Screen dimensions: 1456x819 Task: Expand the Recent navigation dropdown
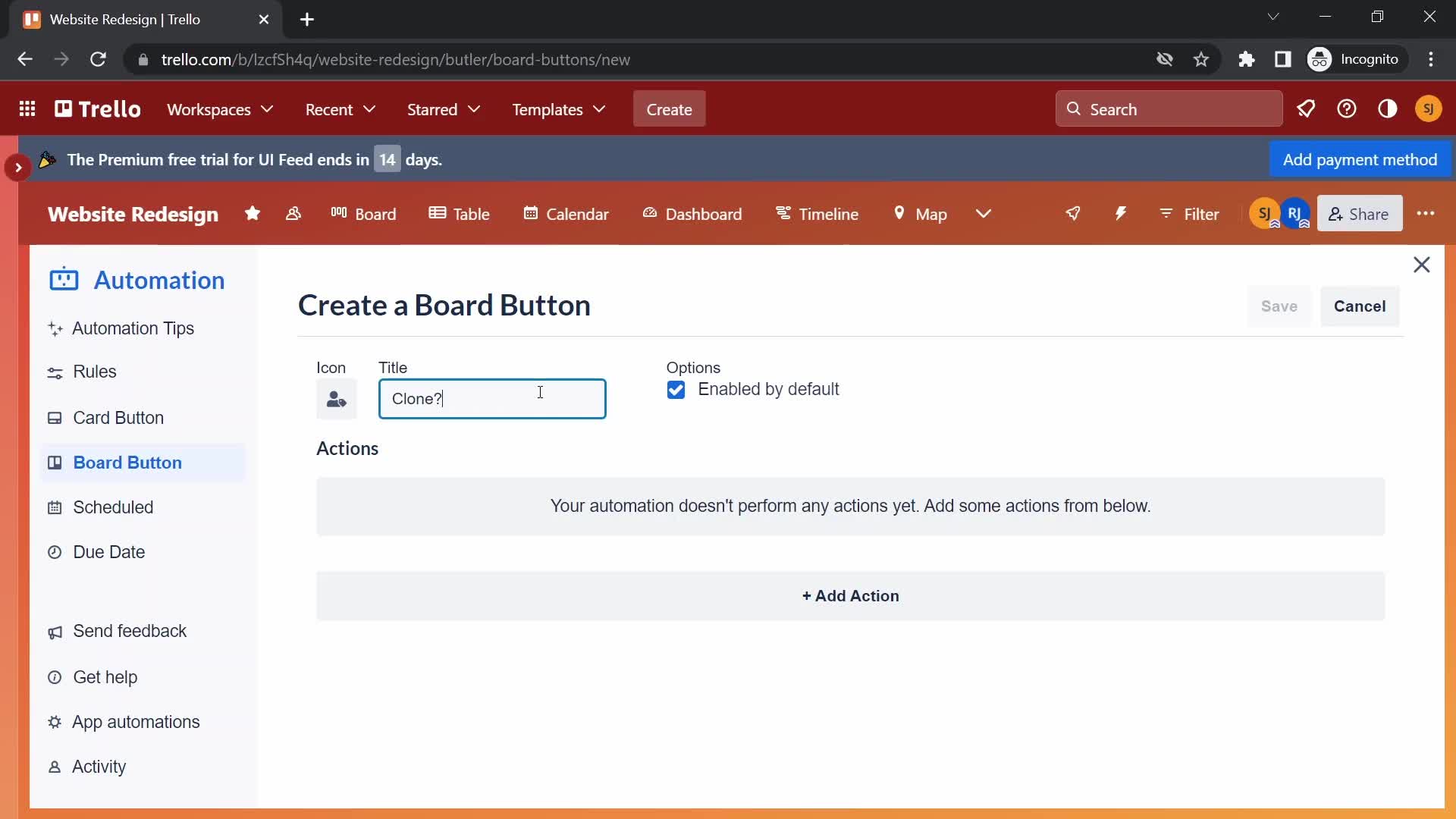click(340, 109)
